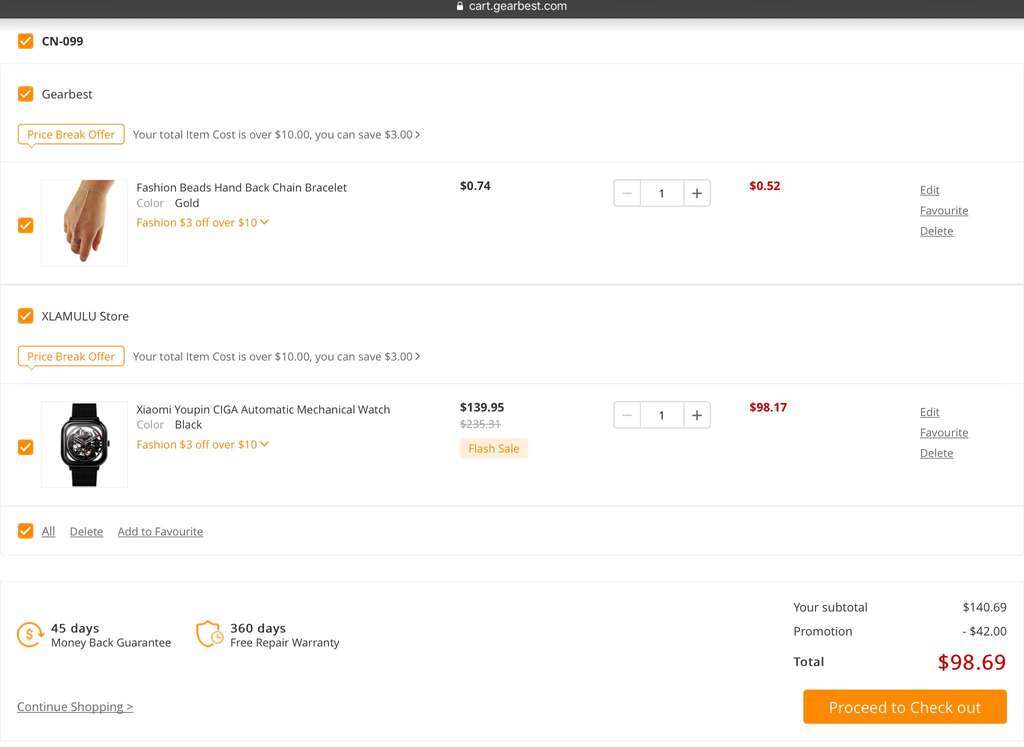The image size is (1024, 747).
Task: Open Continue Shopping link
Action: 75,707
